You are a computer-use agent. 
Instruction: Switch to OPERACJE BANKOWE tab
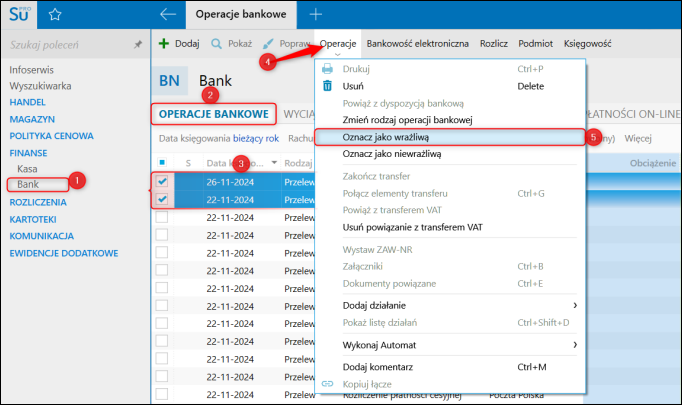tap(214, 114)
